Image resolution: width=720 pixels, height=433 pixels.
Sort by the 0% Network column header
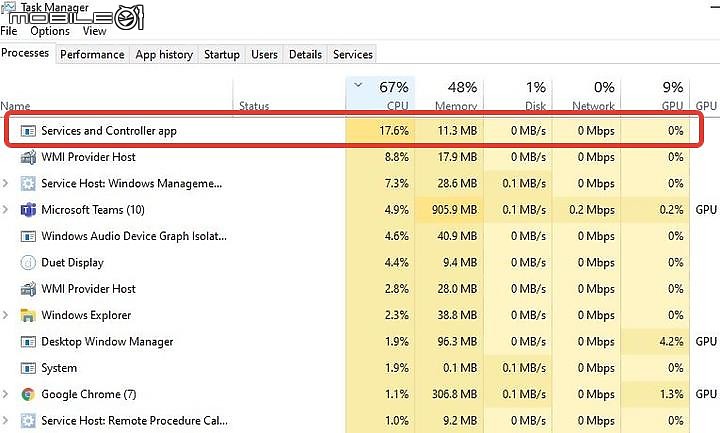coord(586,96)
